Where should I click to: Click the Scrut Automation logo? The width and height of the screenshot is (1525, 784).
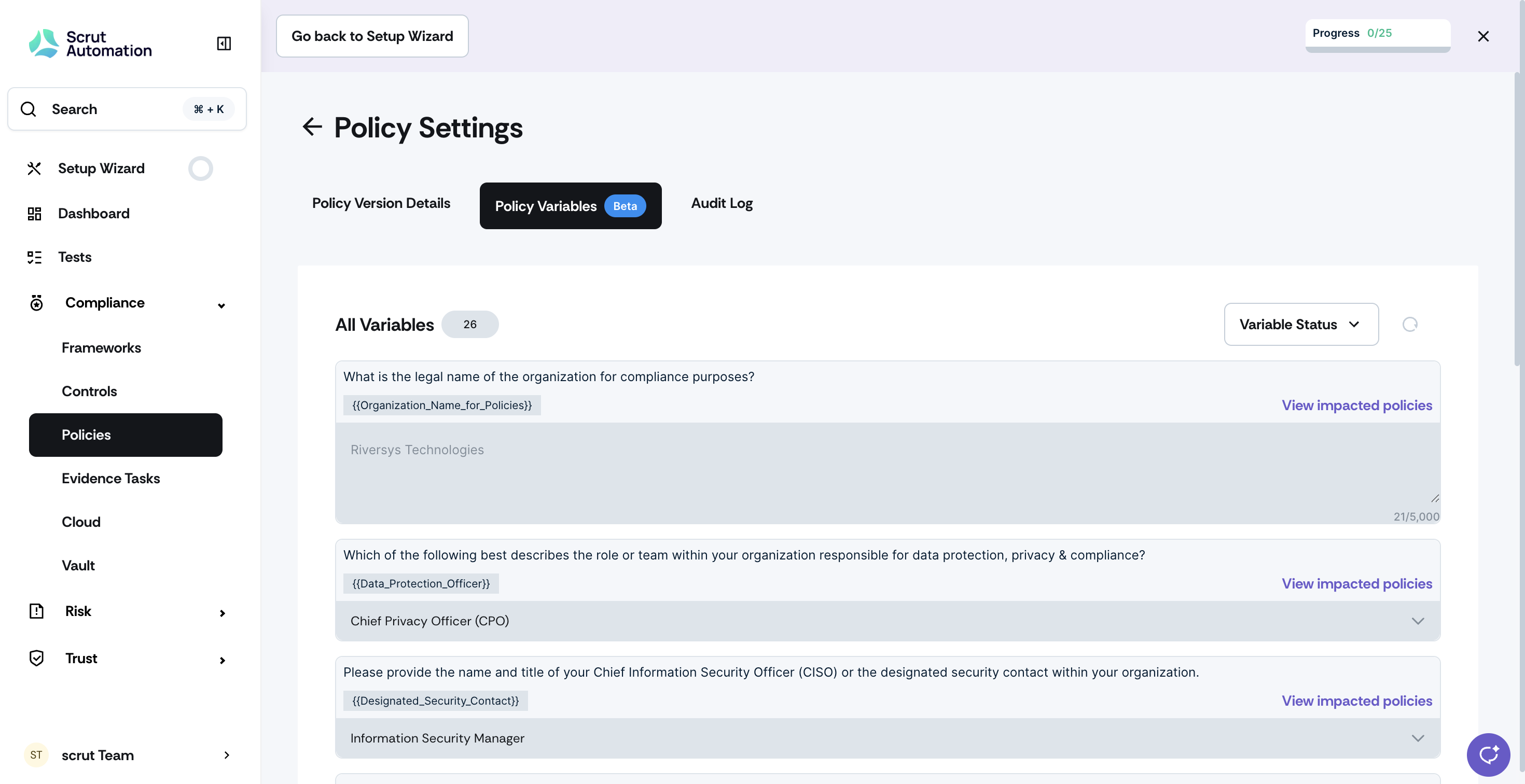click(x=90, y=43)
